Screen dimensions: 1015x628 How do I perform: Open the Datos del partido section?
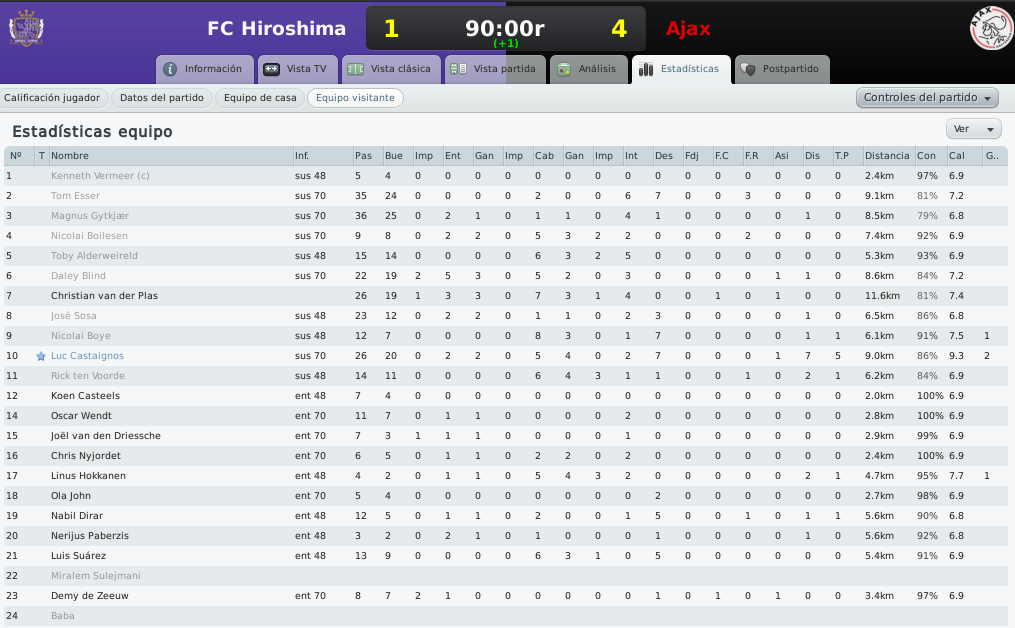coord(162,98)
